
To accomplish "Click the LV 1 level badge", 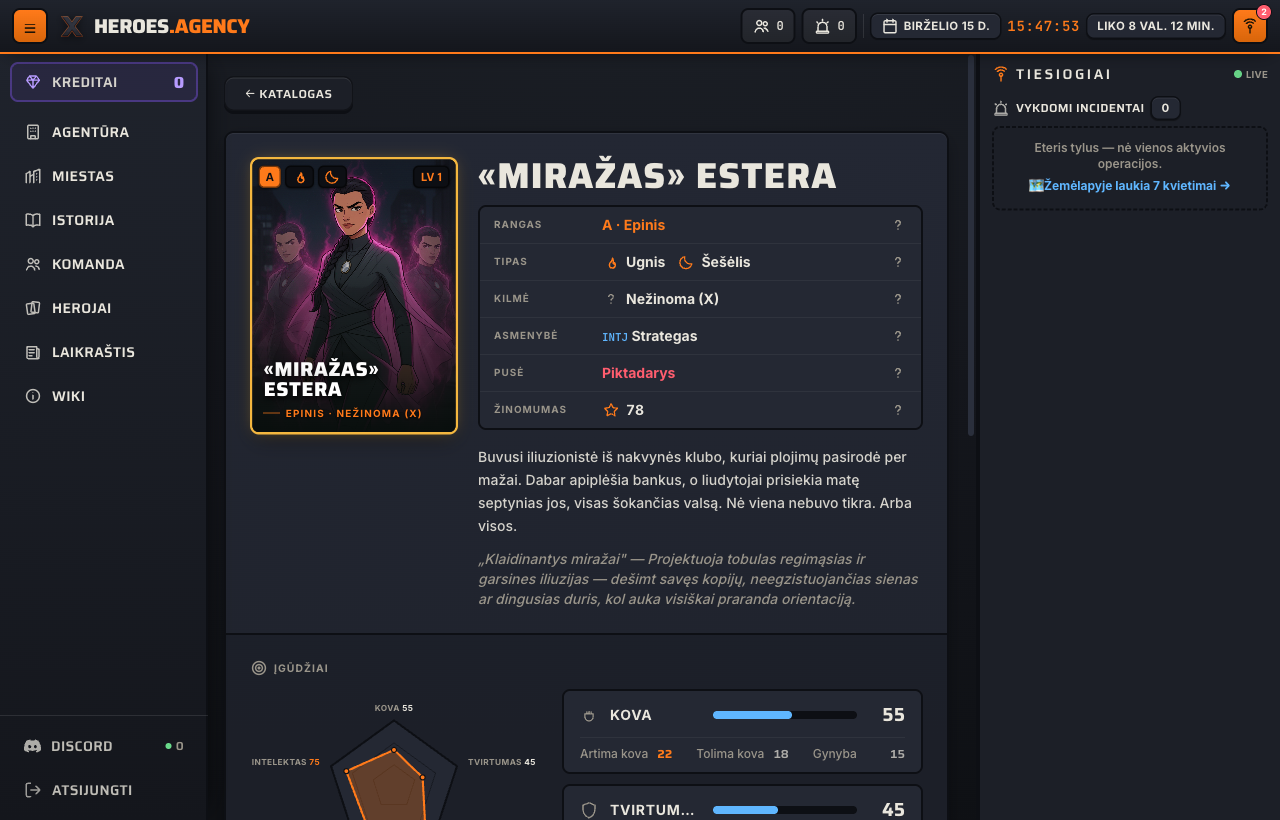I will (431, 177).
